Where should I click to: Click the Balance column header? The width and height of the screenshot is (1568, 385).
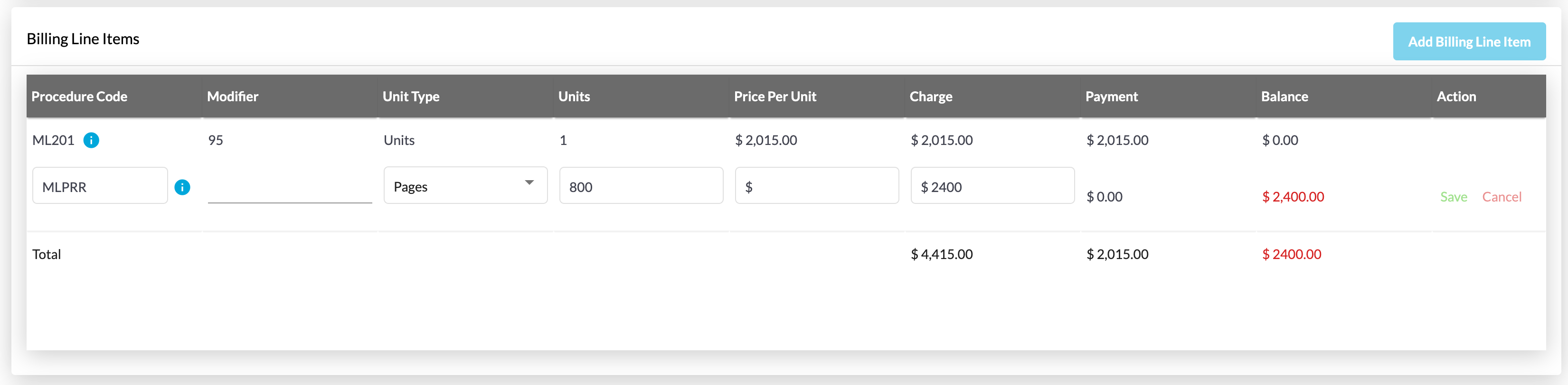coord(1285,96)
